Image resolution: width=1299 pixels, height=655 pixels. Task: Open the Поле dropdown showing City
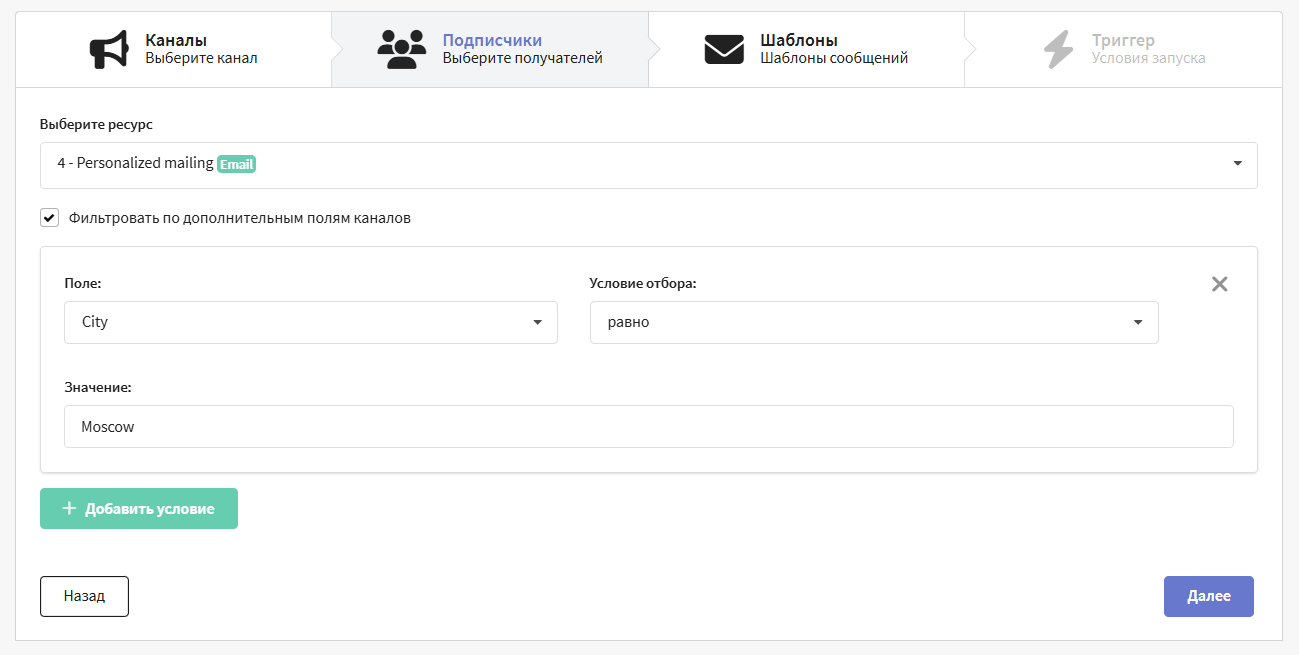pos(310,323)
